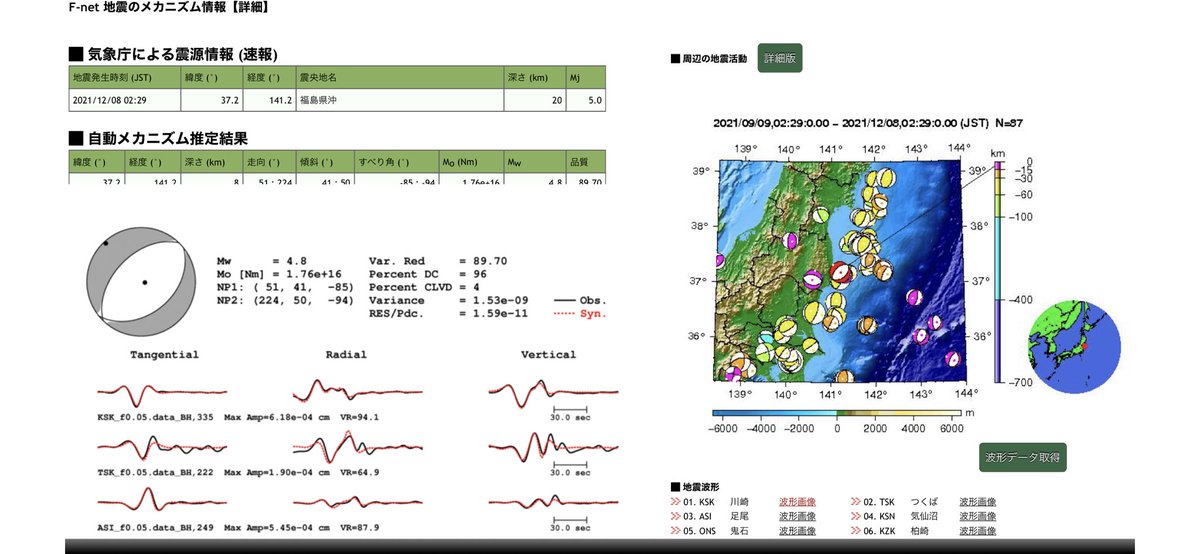This screenshot has width=1200, height=554.
Task: Click the Japan locator globe inset
Action: tap(1073, 347)
